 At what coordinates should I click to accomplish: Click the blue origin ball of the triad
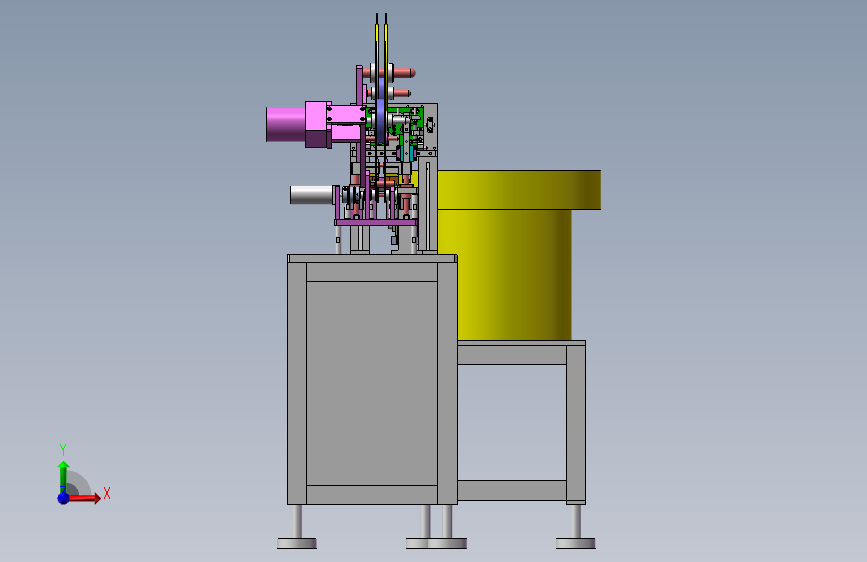pos(64,498)
